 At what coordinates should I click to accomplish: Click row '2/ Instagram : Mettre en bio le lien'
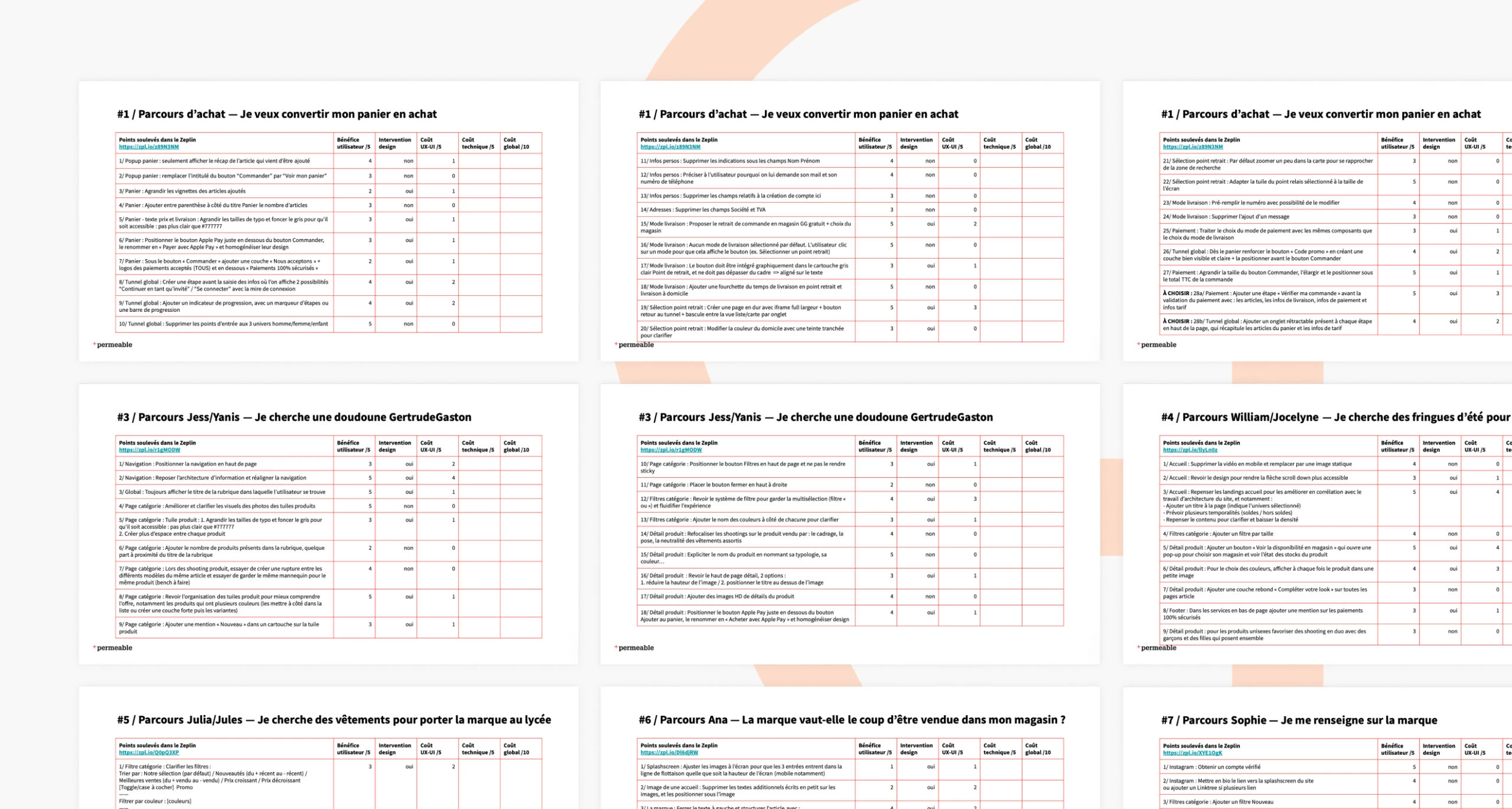[1336, 785]
